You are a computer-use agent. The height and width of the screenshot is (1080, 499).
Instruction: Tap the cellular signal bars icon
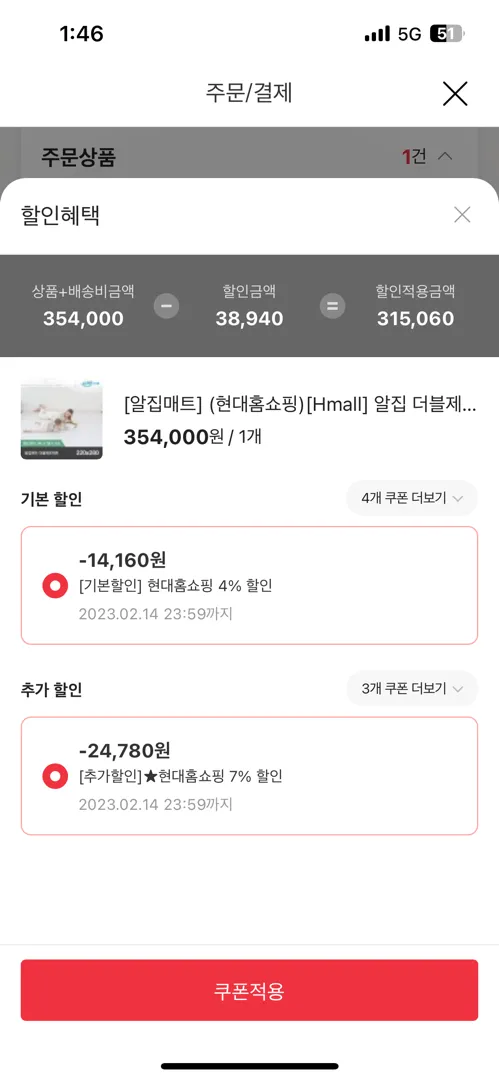click(x=377, y=34)
